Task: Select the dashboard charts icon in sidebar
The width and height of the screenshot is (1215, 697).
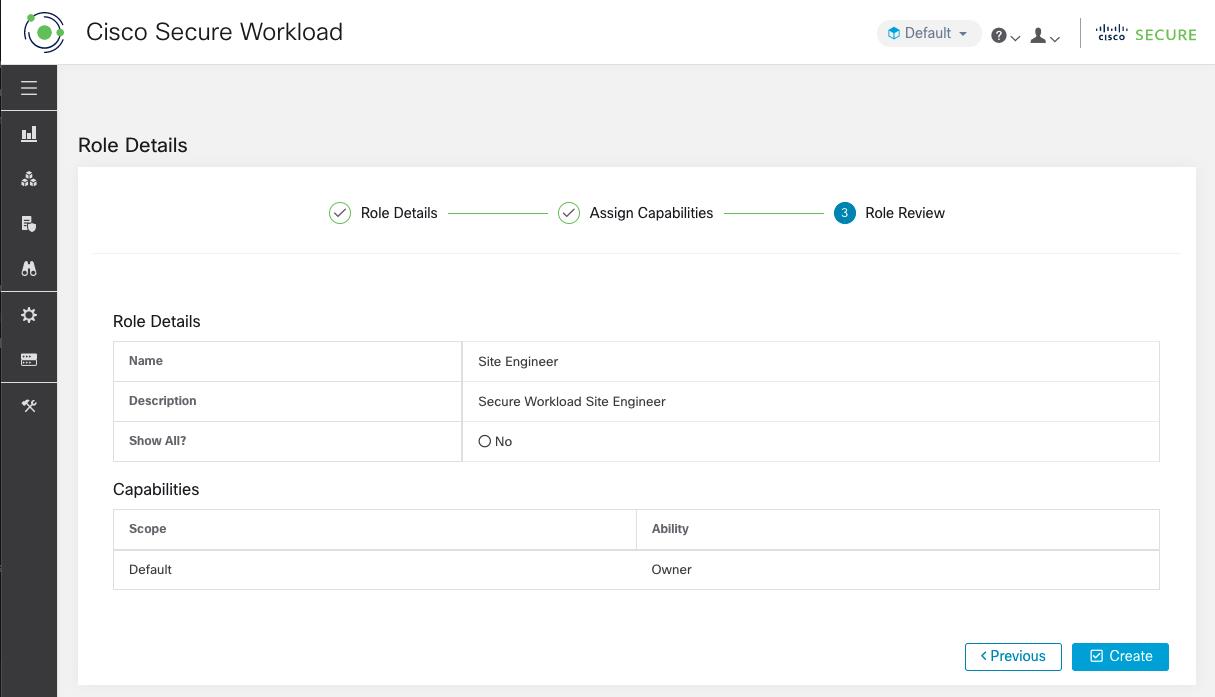Action: pos(29,133)
